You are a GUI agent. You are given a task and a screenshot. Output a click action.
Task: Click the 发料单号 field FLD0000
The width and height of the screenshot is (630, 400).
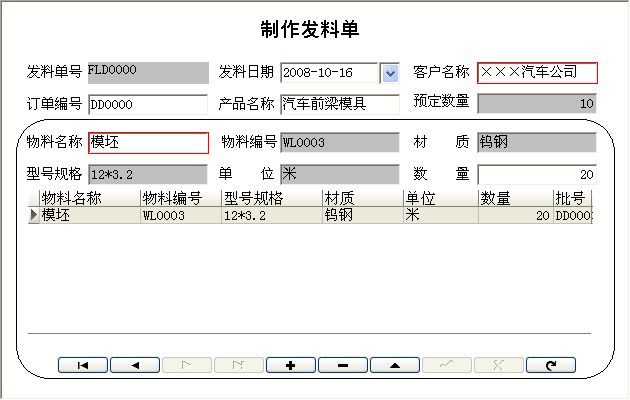[148, 73]
